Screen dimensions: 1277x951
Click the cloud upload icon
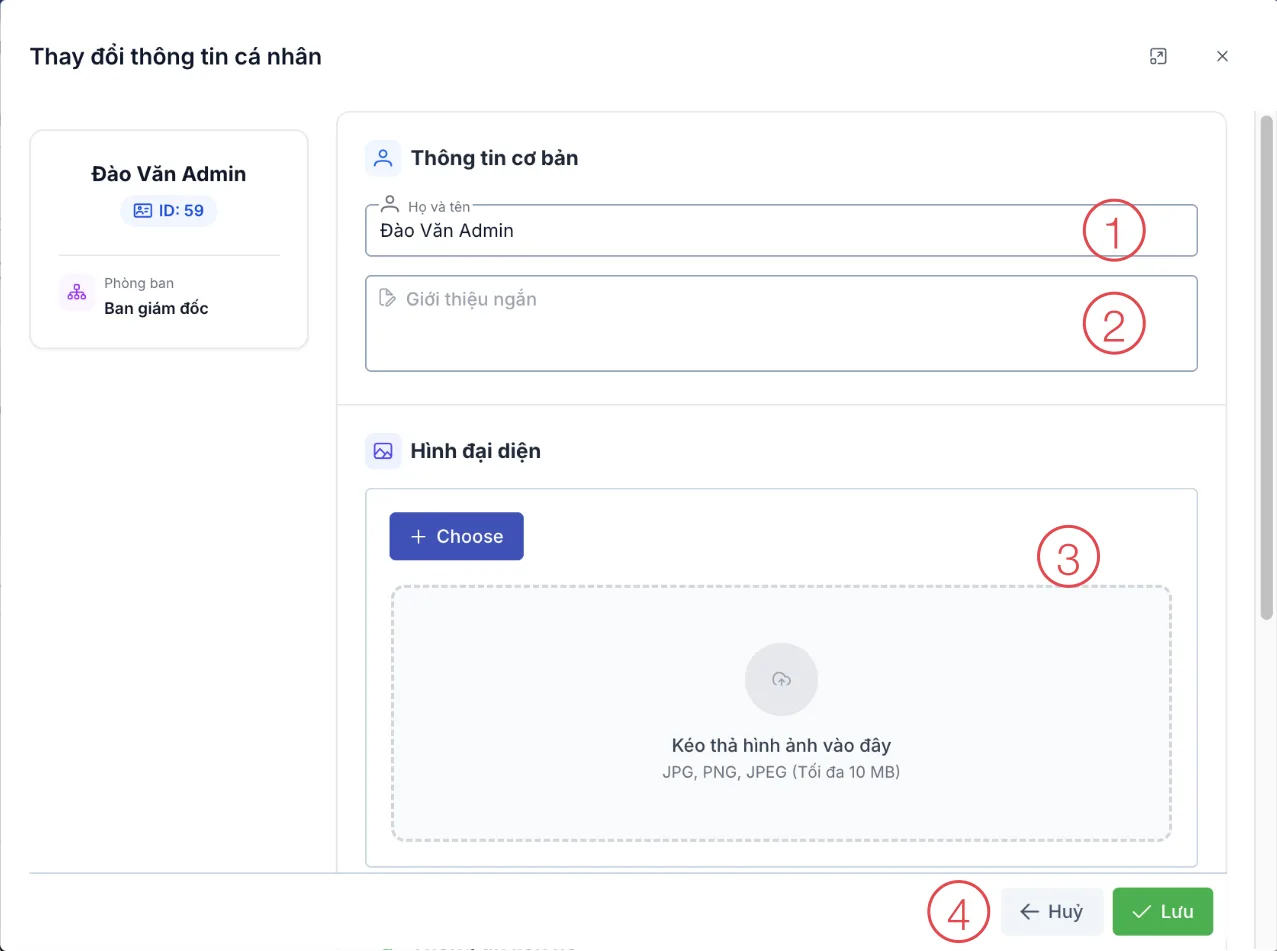coord(782,680)
